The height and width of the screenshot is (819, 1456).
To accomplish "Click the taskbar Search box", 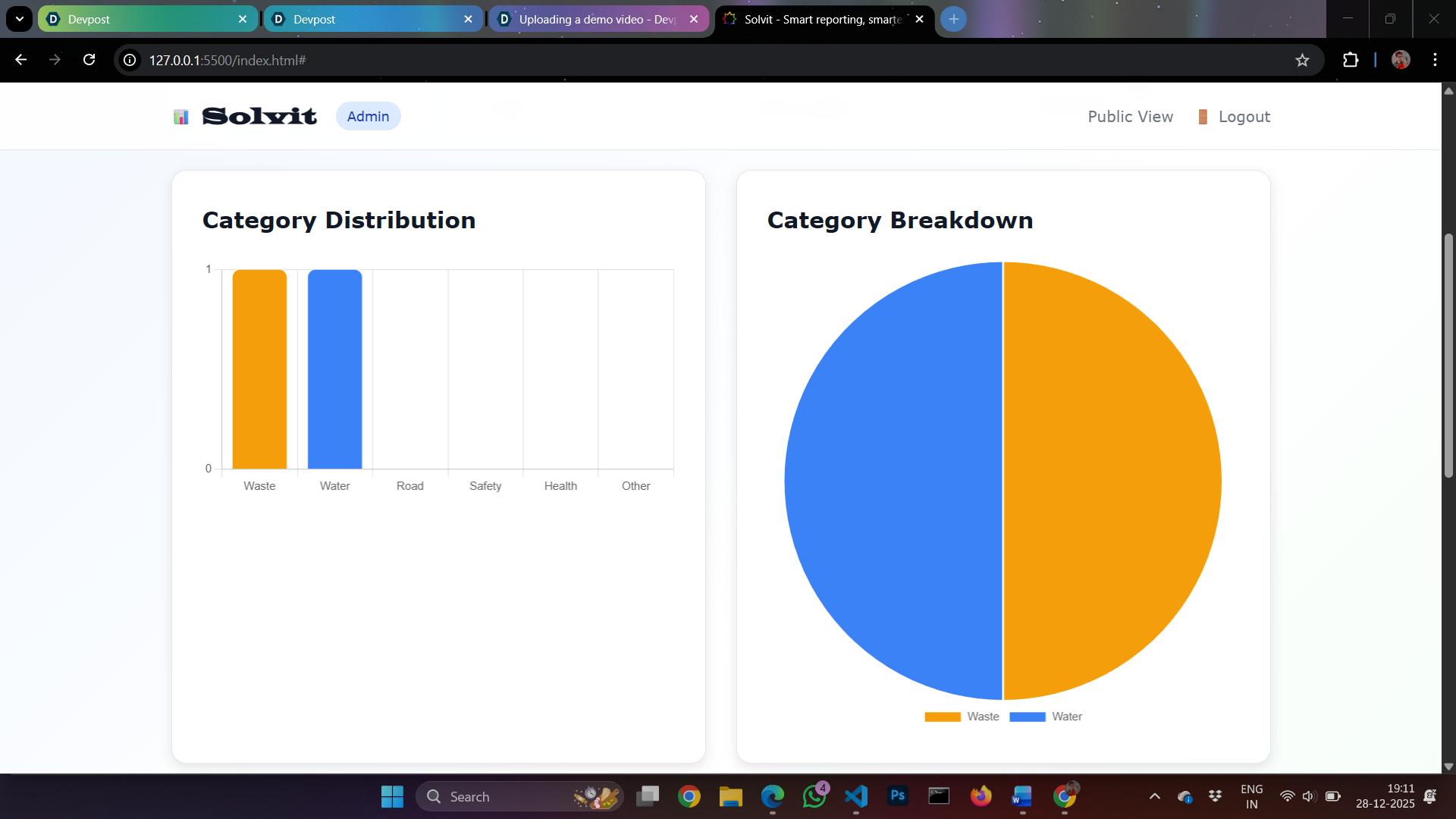I will [519, 796].
